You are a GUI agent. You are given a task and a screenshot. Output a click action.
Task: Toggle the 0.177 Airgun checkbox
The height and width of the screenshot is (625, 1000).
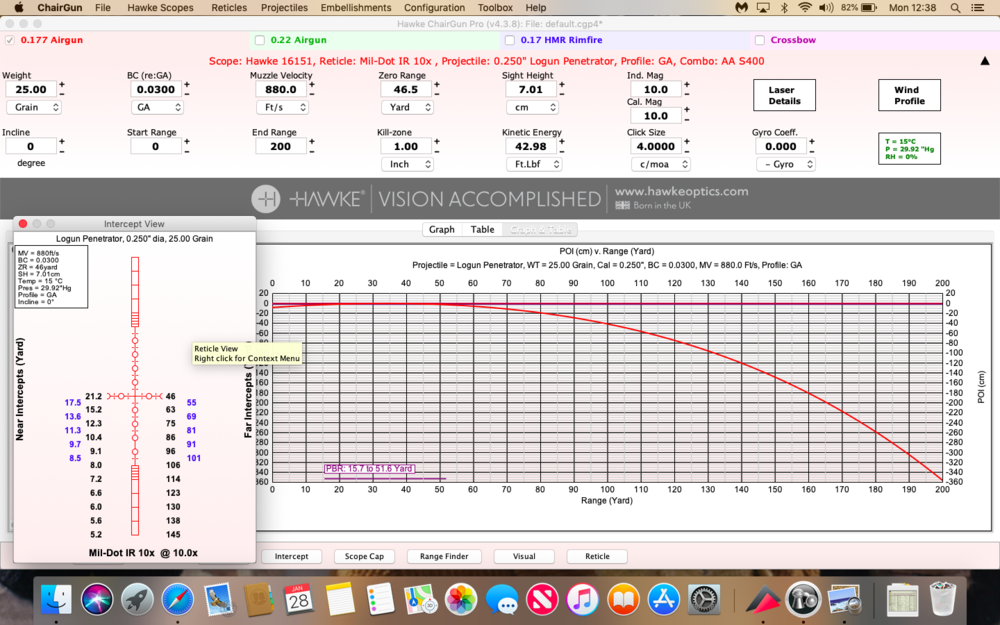pyautogui.click(x=10, y=40)
